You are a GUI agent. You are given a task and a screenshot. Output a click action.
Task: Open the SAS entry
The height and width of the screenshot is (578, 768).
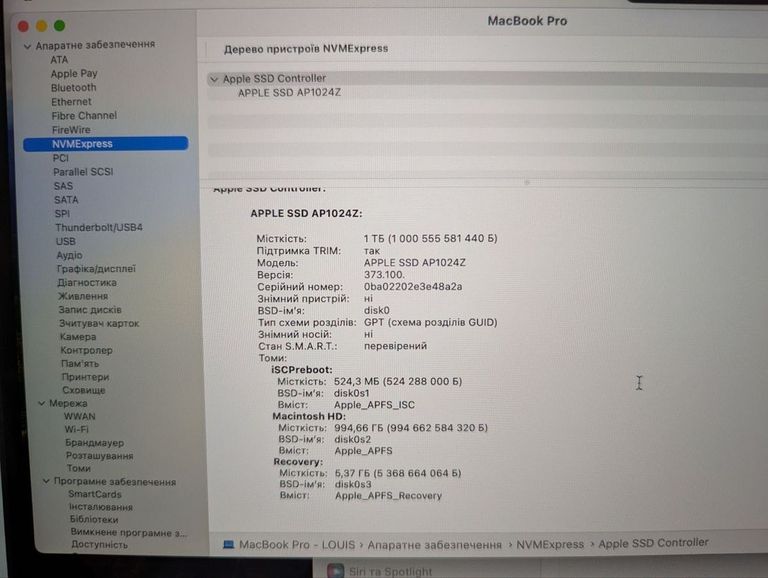[63, 186]
